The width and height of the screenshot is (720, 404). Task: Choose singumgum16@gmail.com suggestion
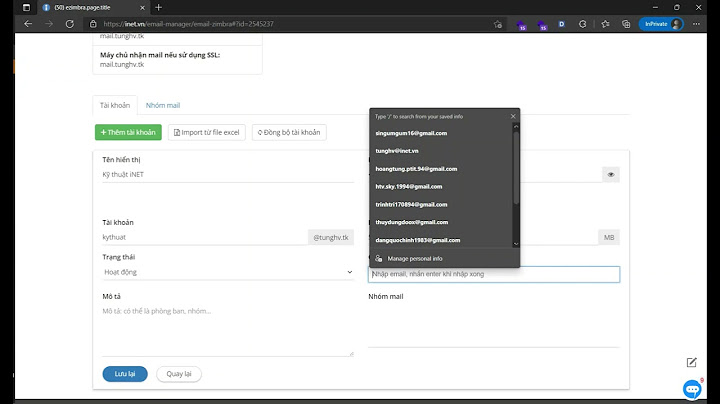click(x=441, y=133)
